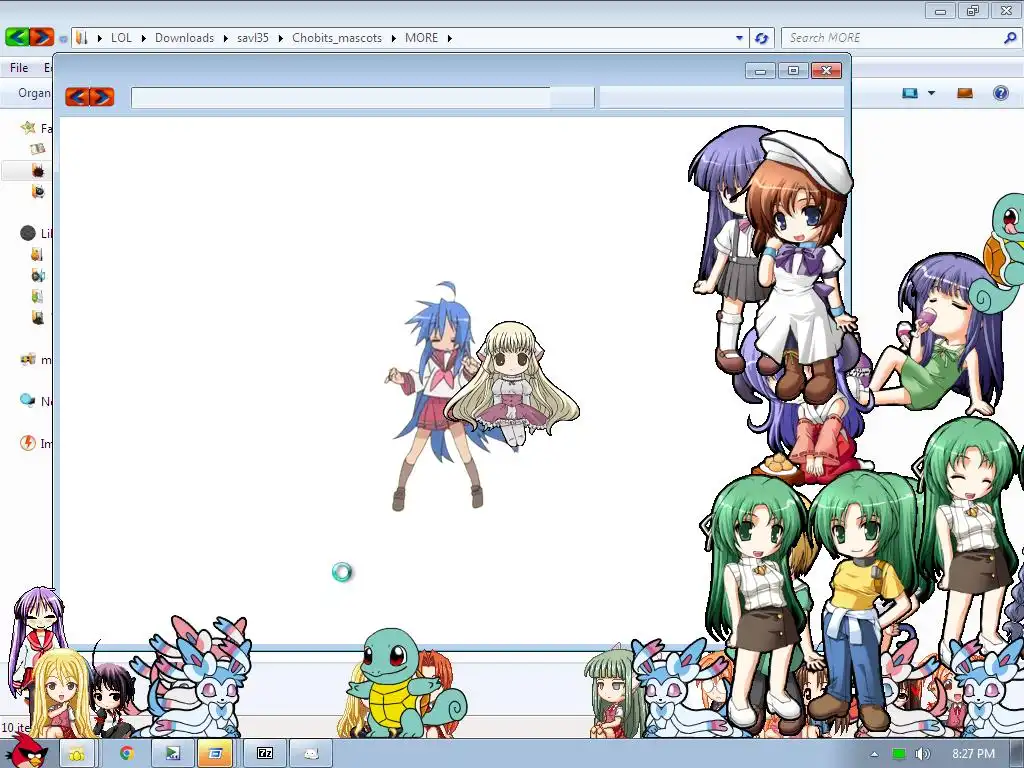1024x768 pixels.
Task: Expand the arrow after Downloads in breadcrumb
Action: (x=225, y=38)
